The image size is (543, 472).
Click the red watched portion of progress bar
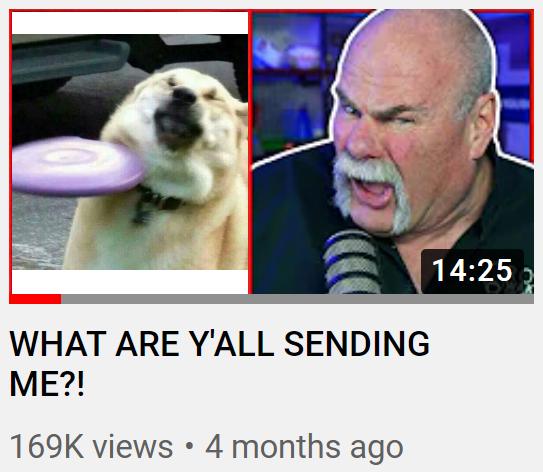[x=35, y=299]
